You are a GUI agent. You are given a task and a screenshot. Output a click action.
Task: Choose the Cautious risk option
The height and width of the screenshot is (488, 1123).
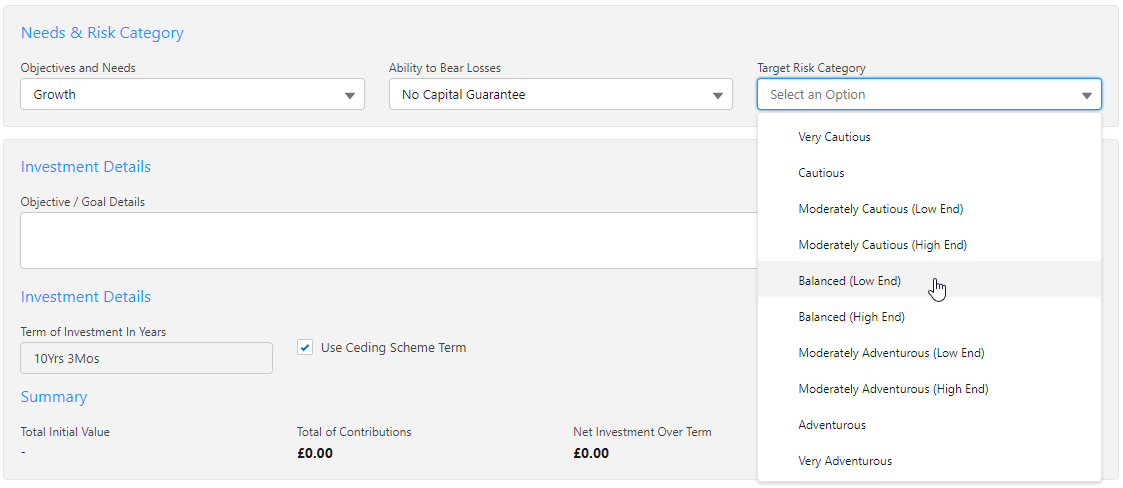tap(821, 173)
